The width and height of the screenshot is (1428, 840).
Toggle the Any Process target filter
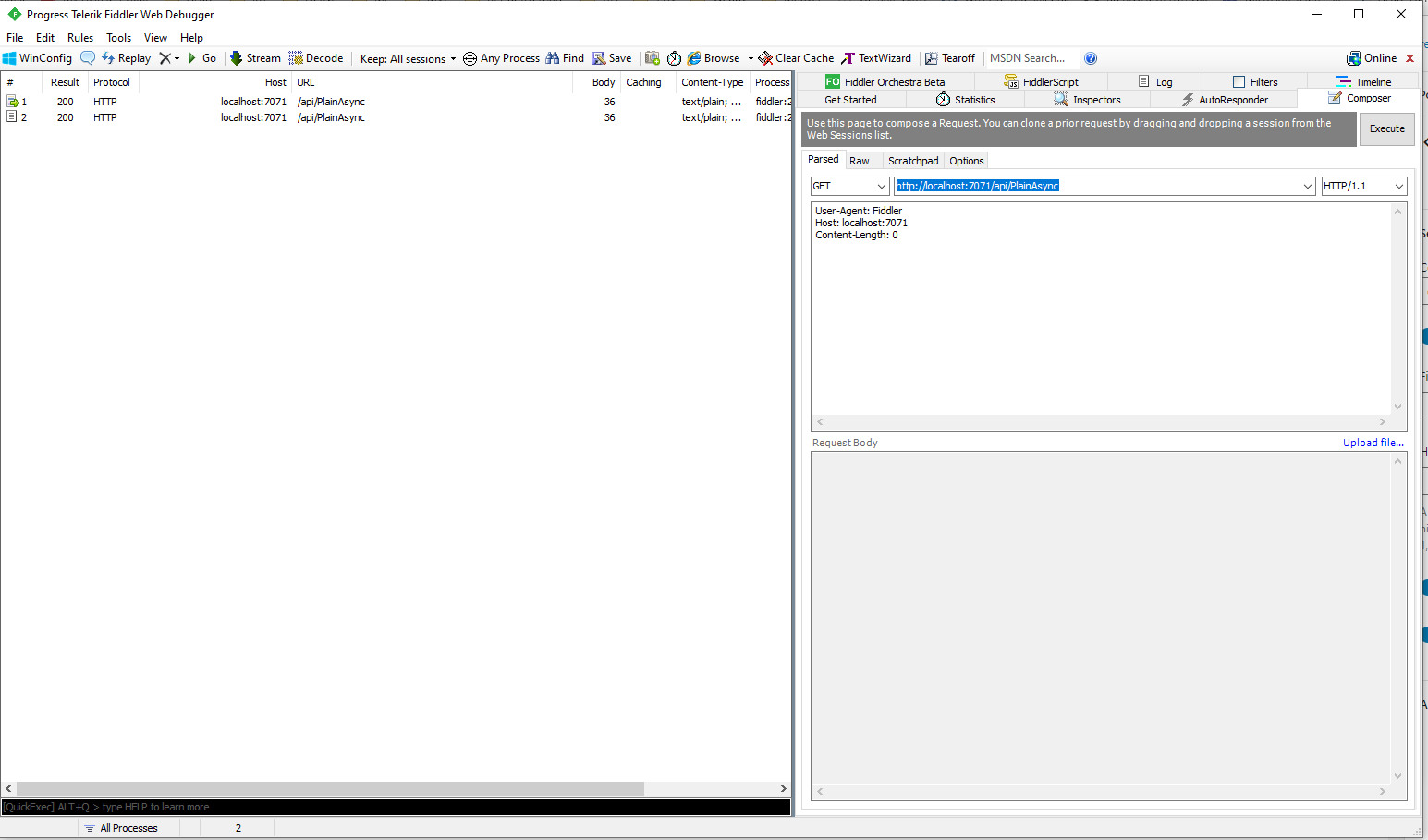tap(501, 58)
